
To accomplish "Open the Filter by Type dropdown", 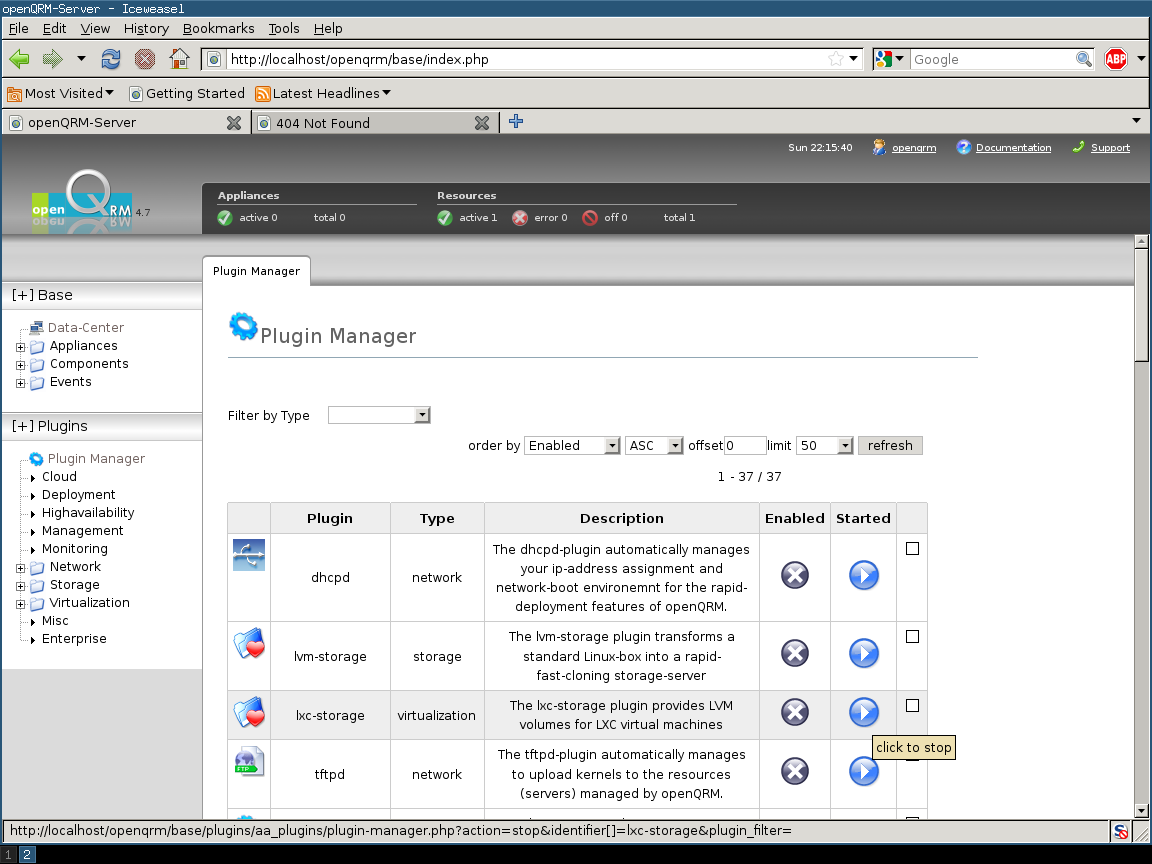I will click(x=379, y=415).
